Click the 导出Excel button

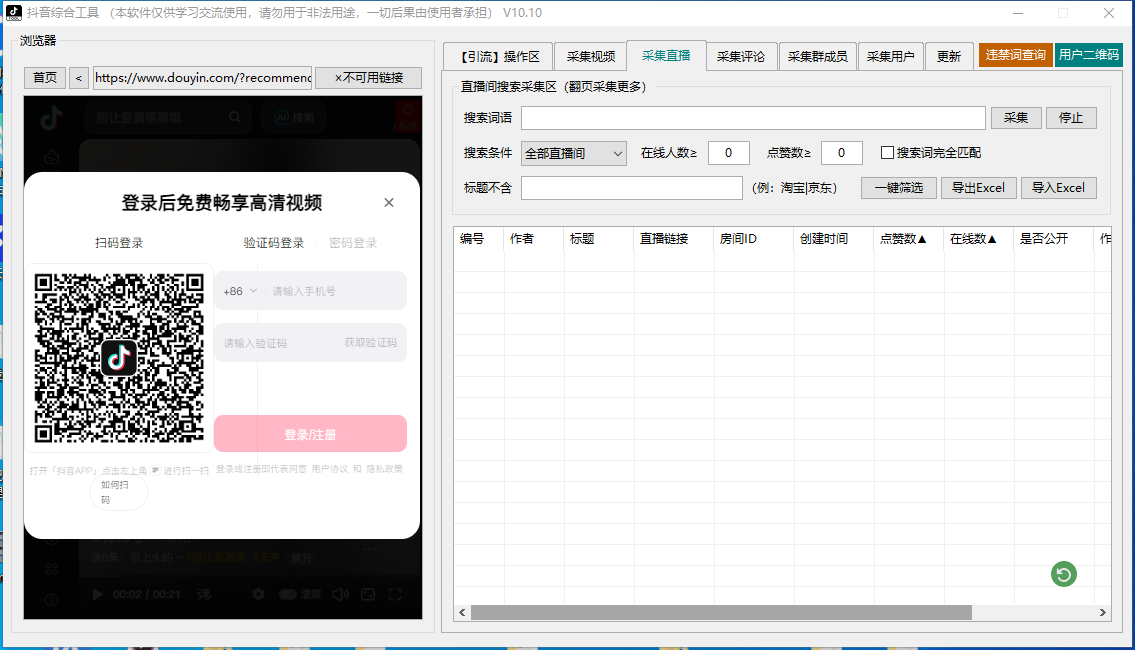tap(978, 187)
